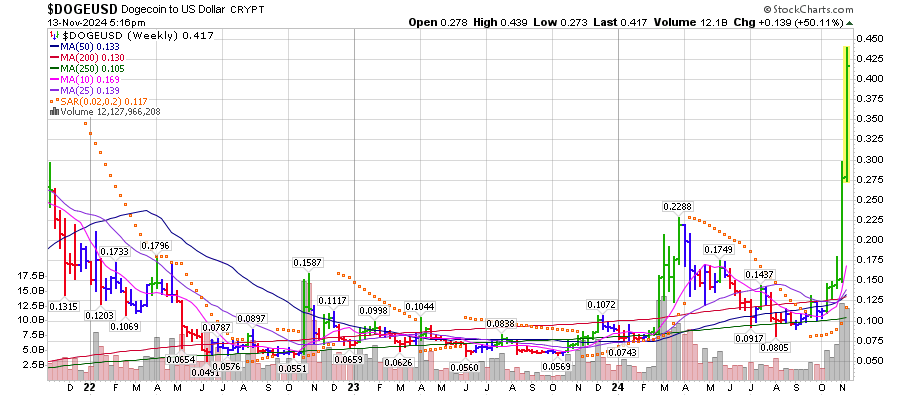Image resolution: width=900 pixels, height=396 pixels.
Task: Click the 0.0560 low price label
Action: [x=464, y=368]
